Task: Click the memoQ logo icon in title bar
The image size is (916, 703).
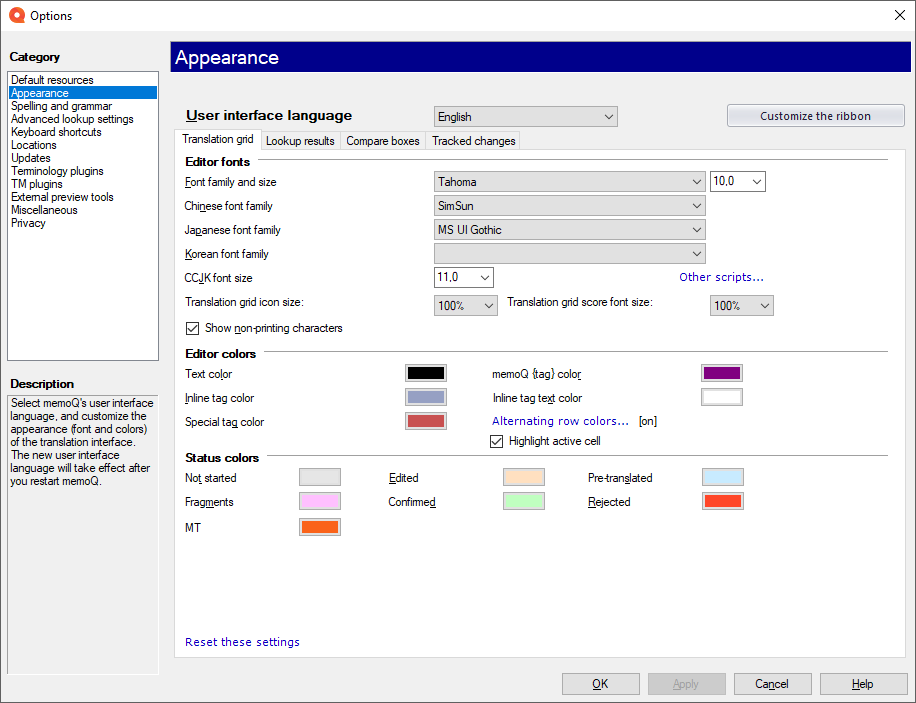Action: point(17,15)
